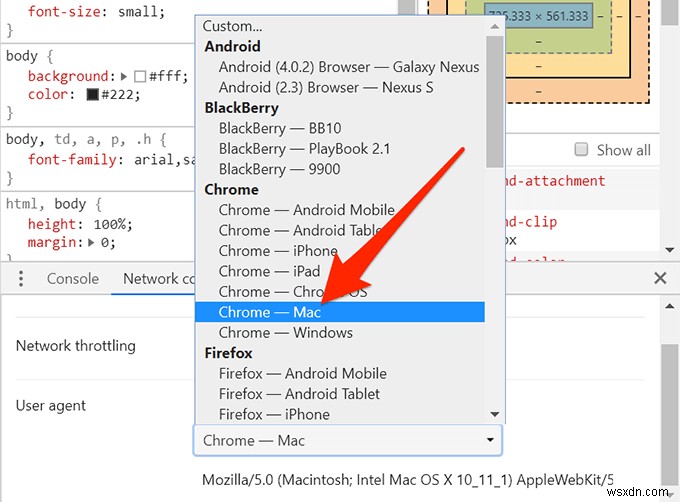Open the user agent select showing Chrome — Mac
This screenshot has width=680, height=502.
click(348, 440)
